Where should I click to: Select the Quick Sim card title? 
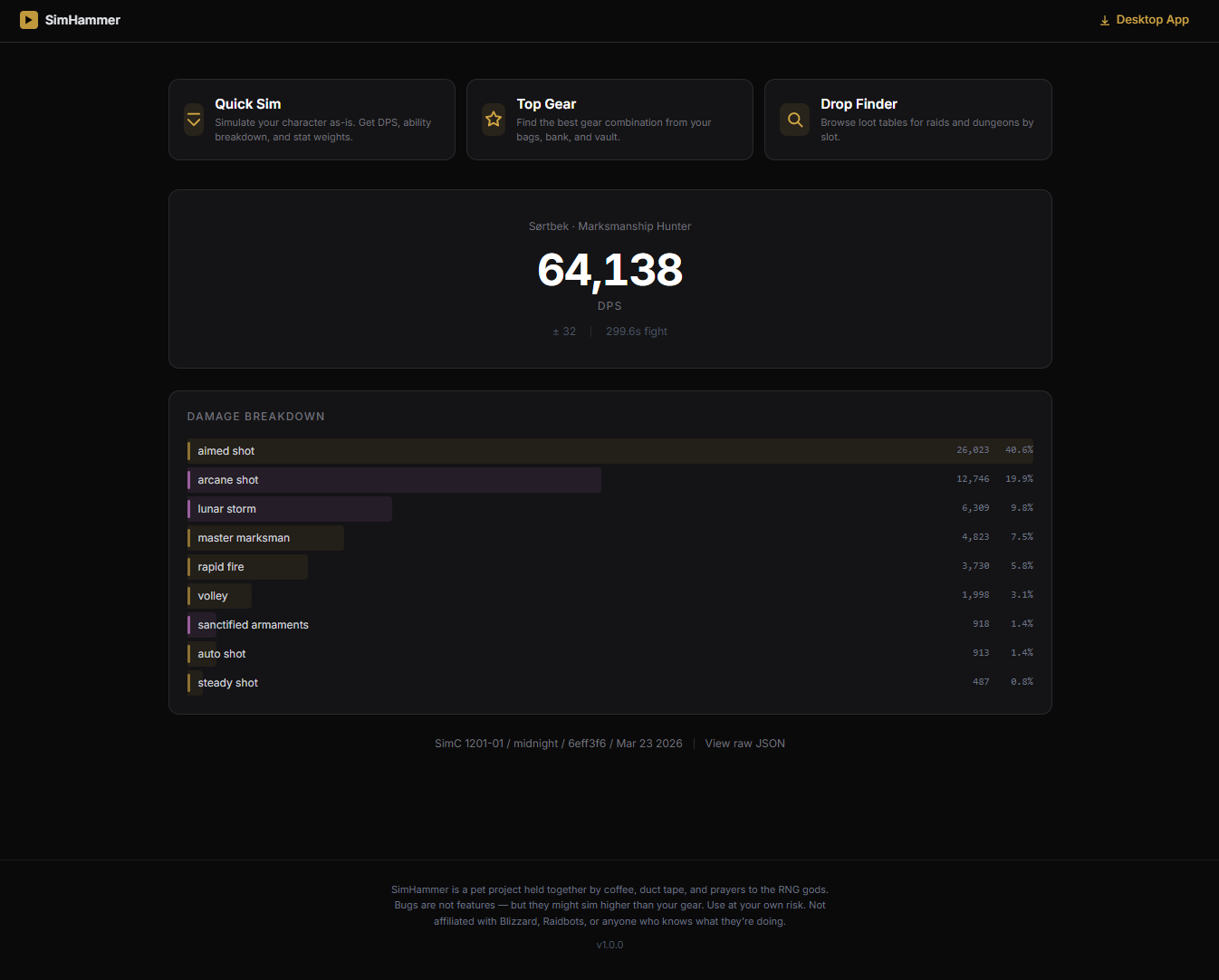(247, 104)
